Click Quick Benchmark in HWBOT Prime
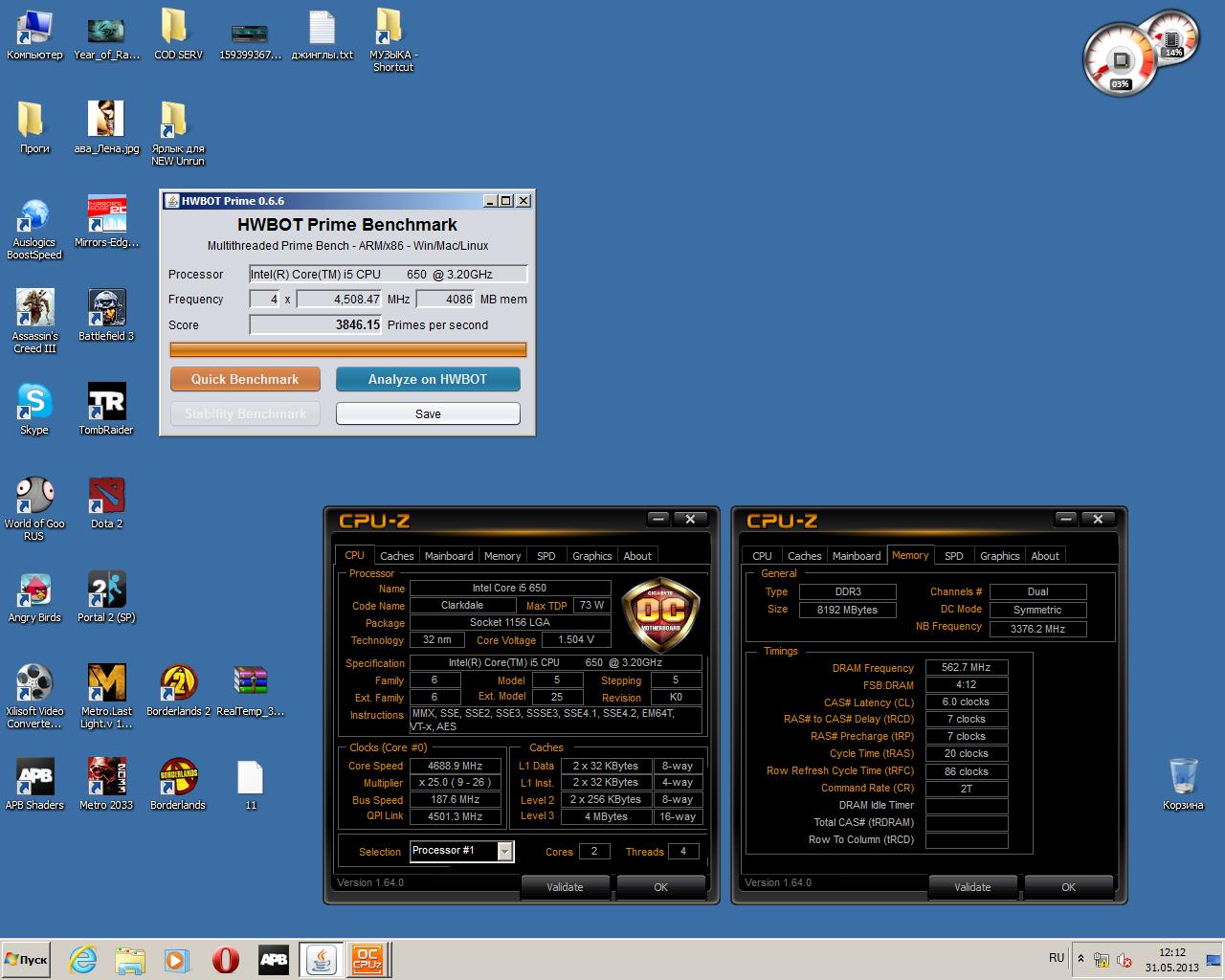The image size is (1225, 980). (245, 379)
